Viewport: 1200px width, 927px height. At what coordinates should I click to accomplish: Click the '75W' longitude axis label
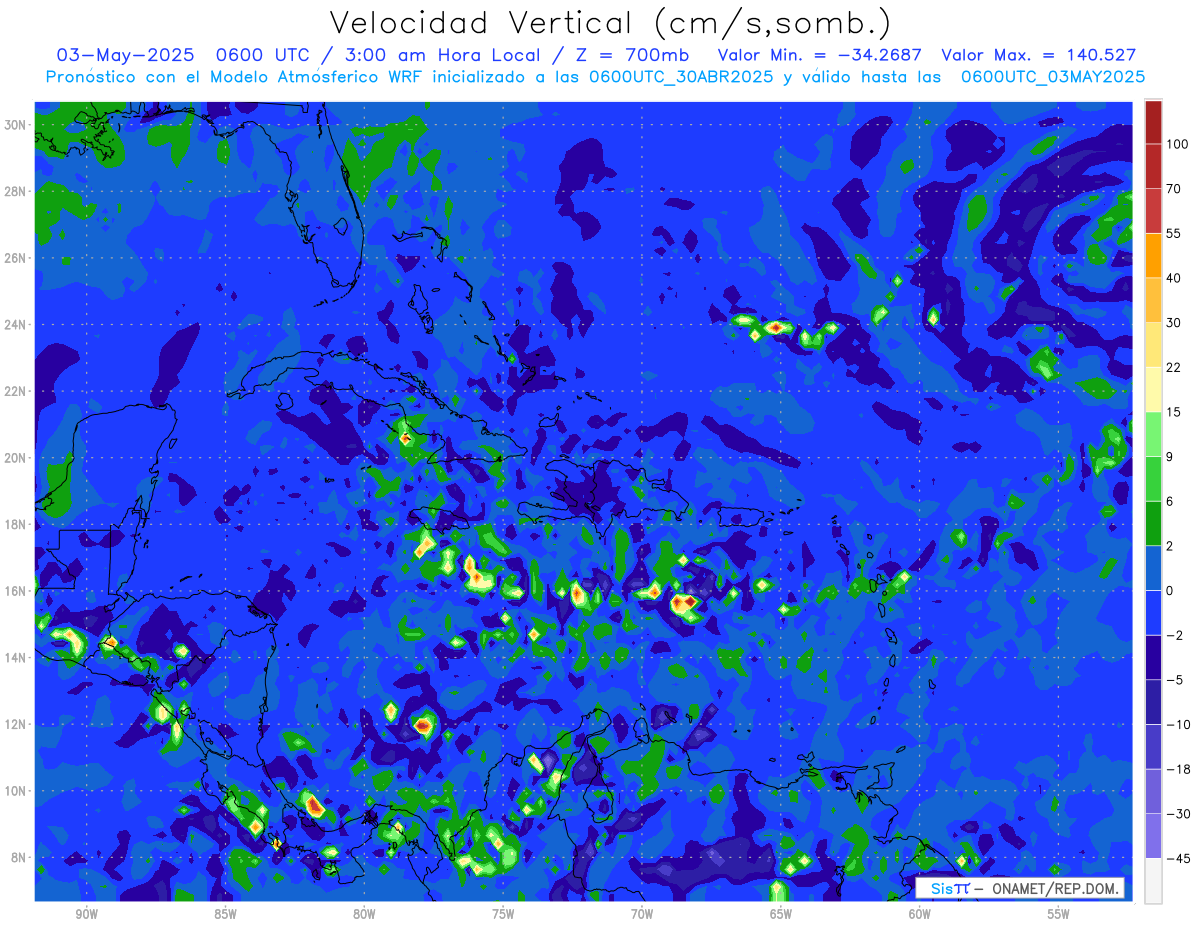point(503,914)
